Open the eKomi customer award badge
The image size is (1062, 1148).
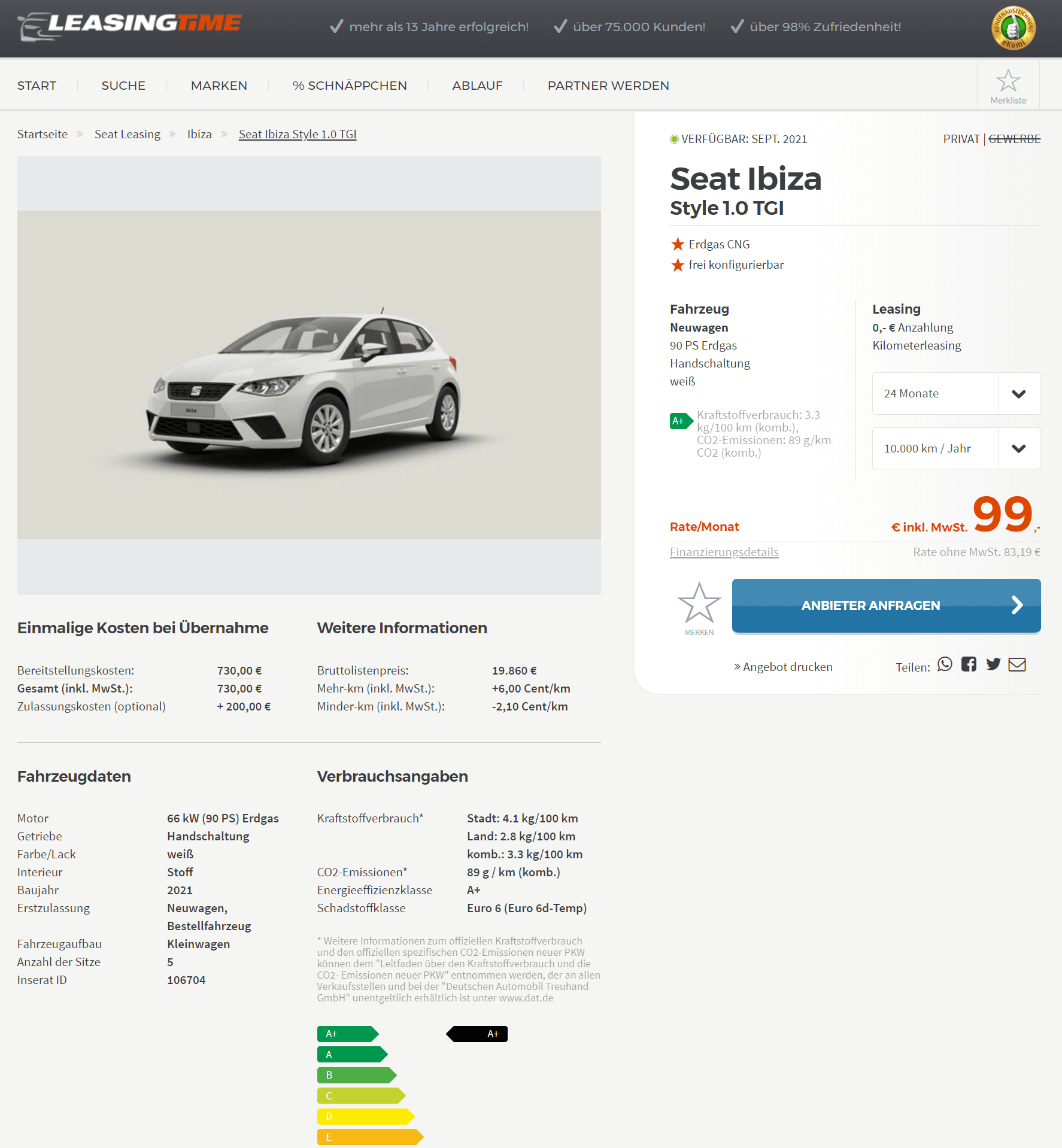point(1013,28)
